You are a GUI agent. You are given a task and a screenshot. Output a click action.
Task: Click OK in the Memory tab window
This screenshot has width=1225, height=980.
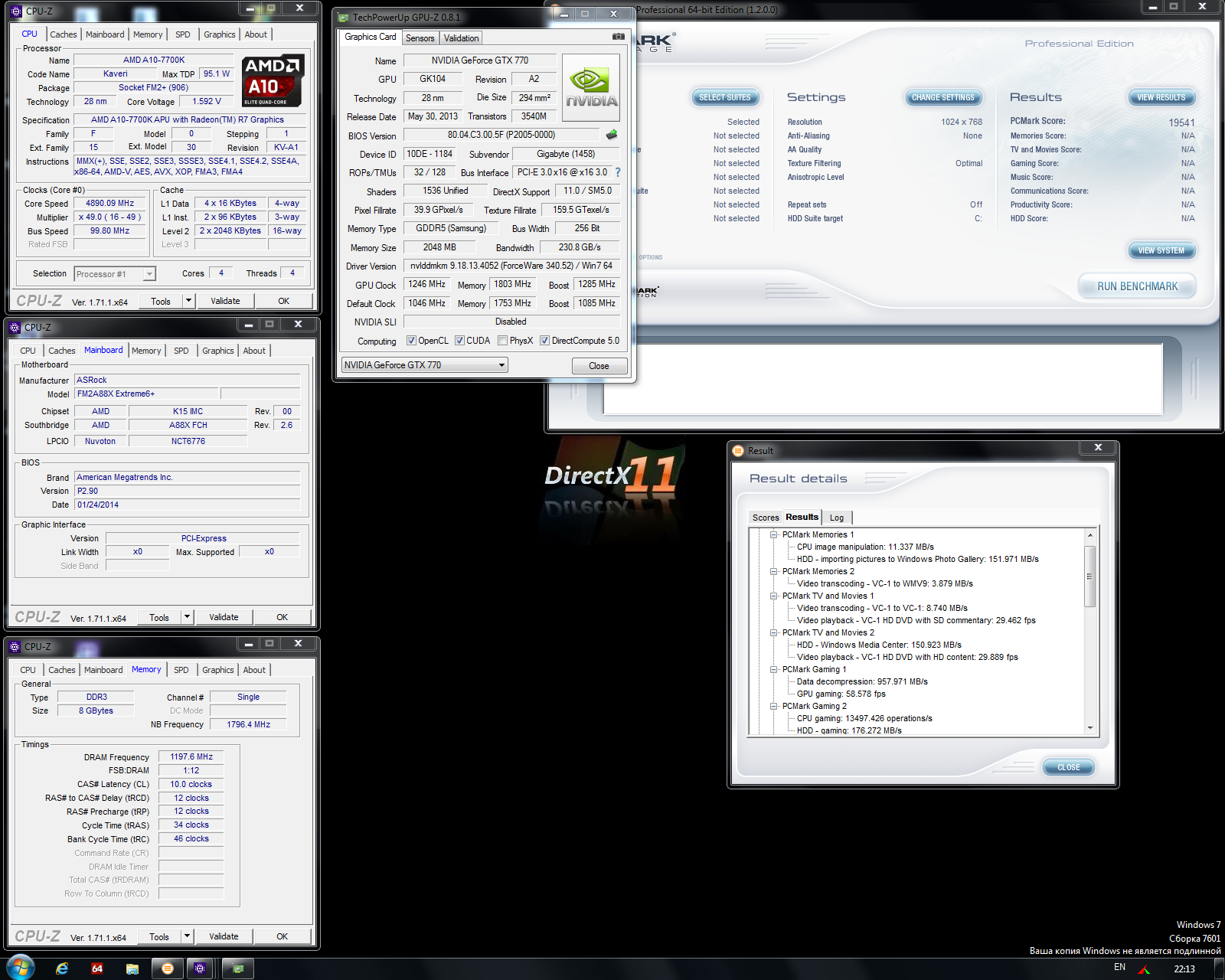click(283, 936)
